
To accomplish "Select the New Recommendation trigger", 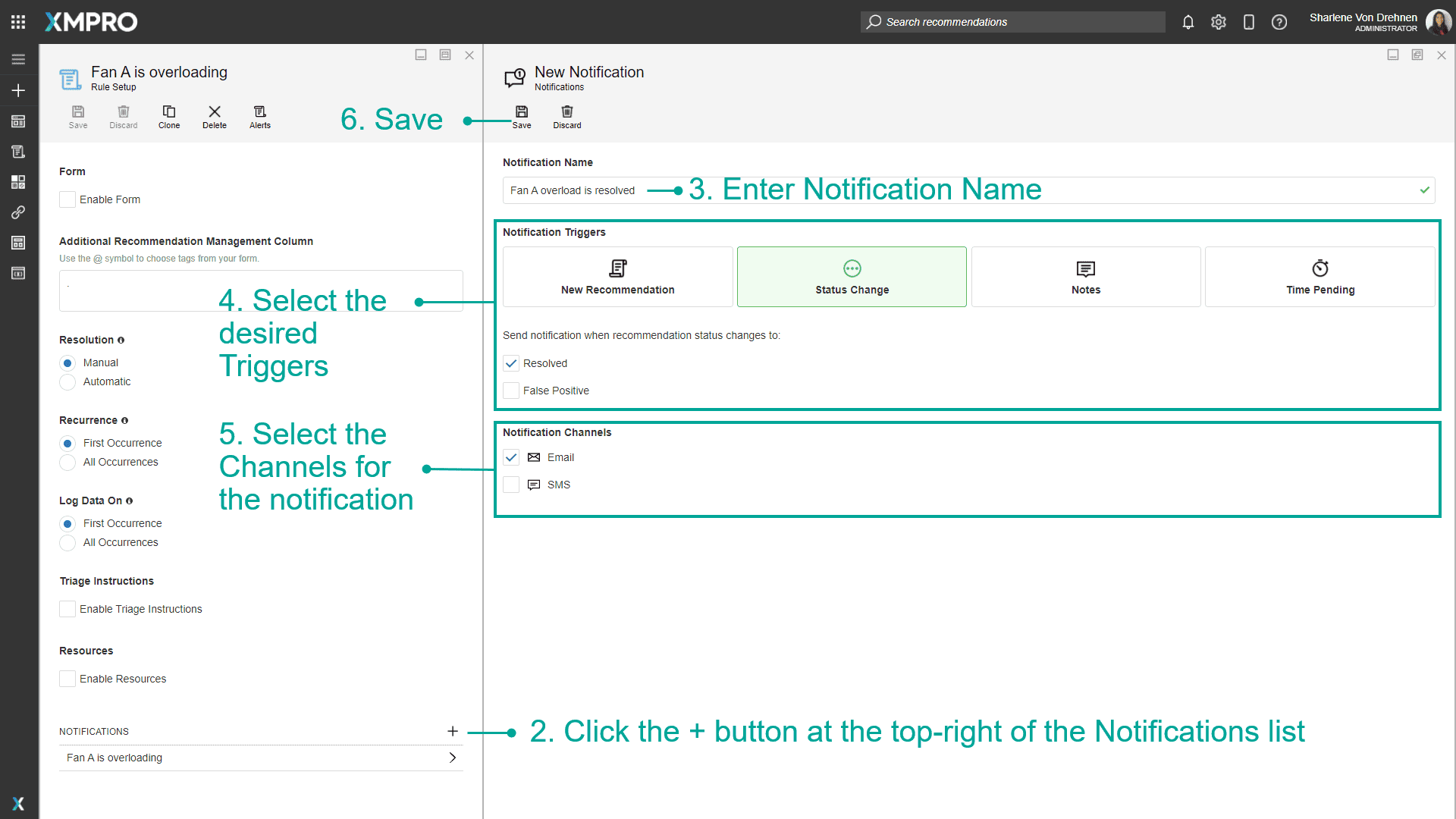I will pos(617,277).
